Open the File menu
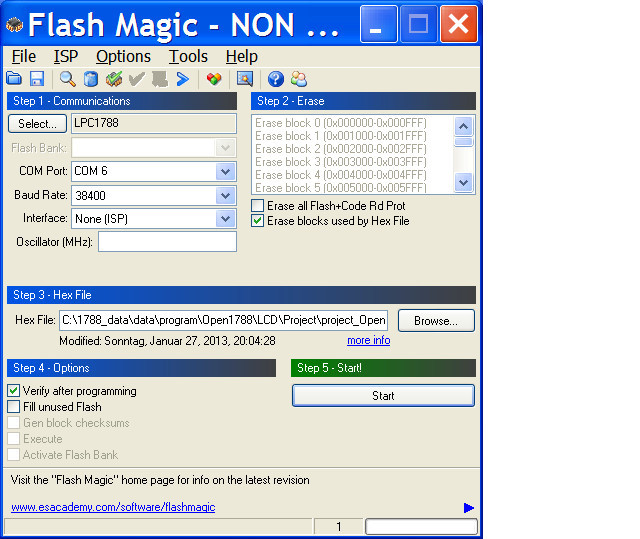The height and width of the screenshot is (539, 640). (24, 56)
